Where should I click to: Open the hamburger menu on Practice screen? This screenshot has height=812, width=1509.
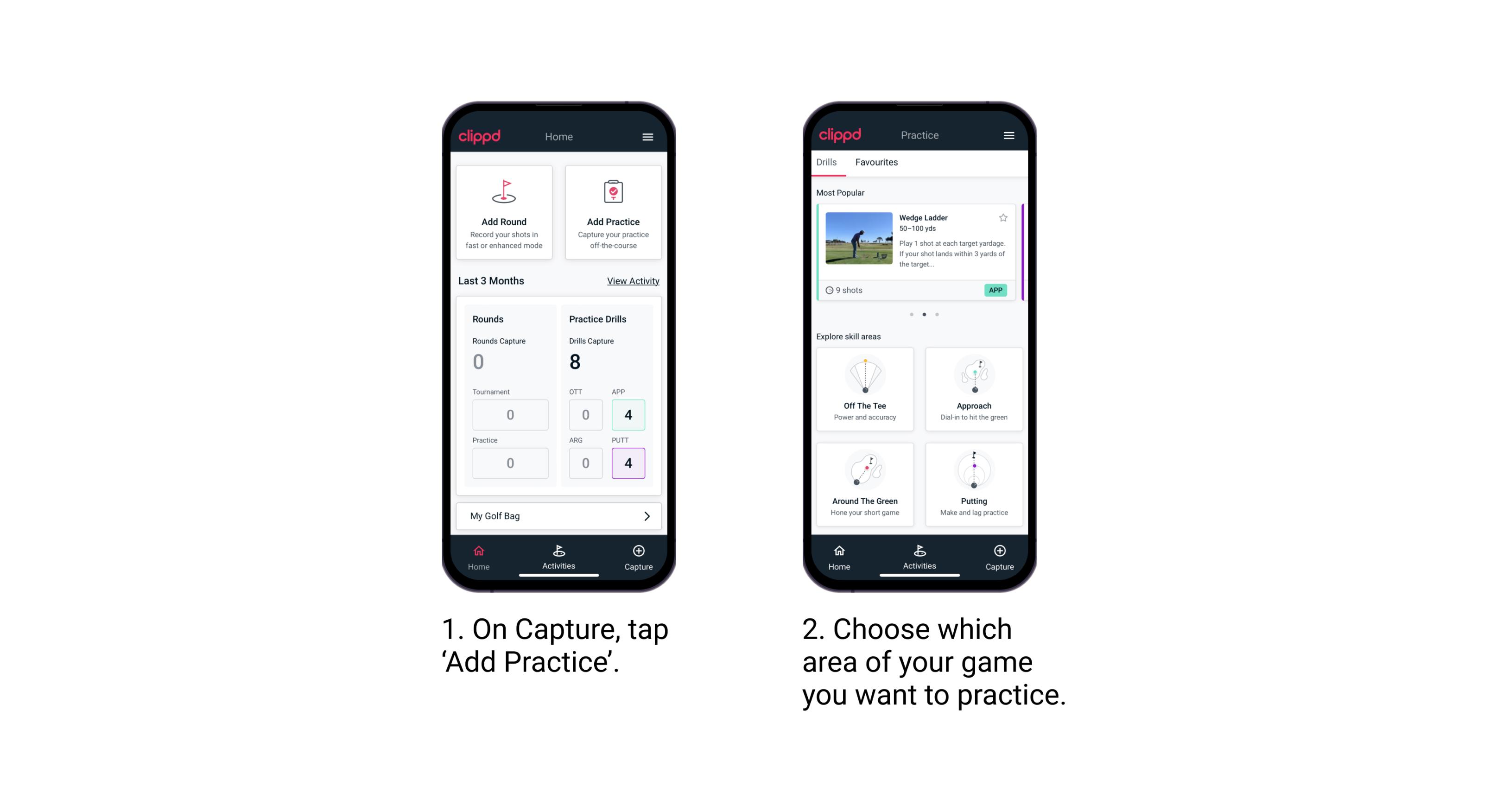point(1009,136)
